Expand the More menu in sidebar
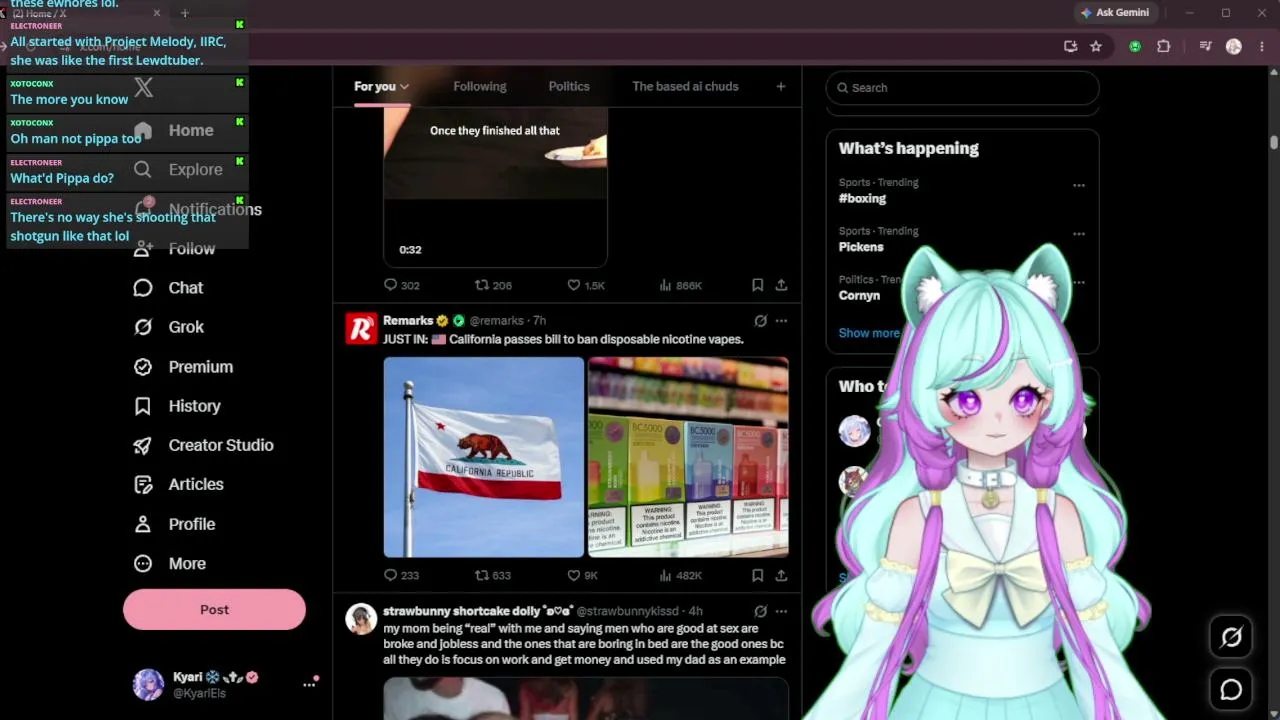 (170, 563)
